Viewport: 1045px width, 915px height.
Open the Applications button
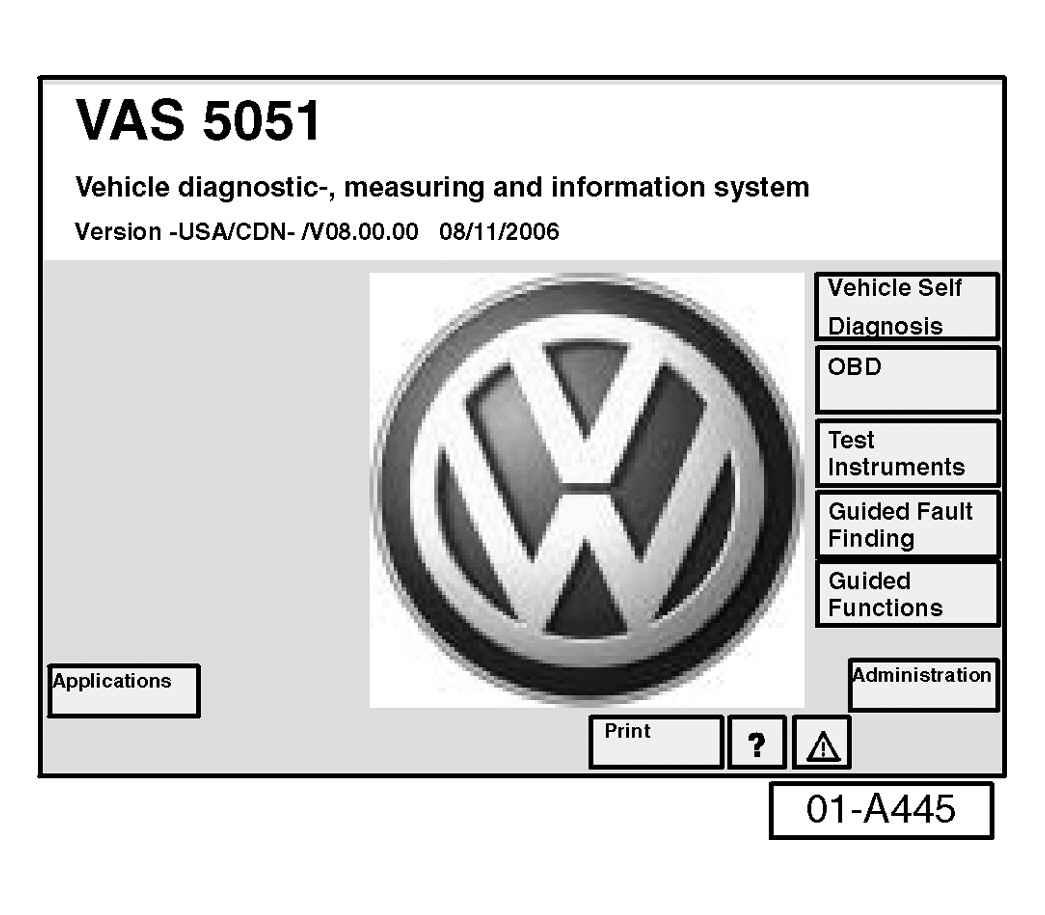click(124, 690)
